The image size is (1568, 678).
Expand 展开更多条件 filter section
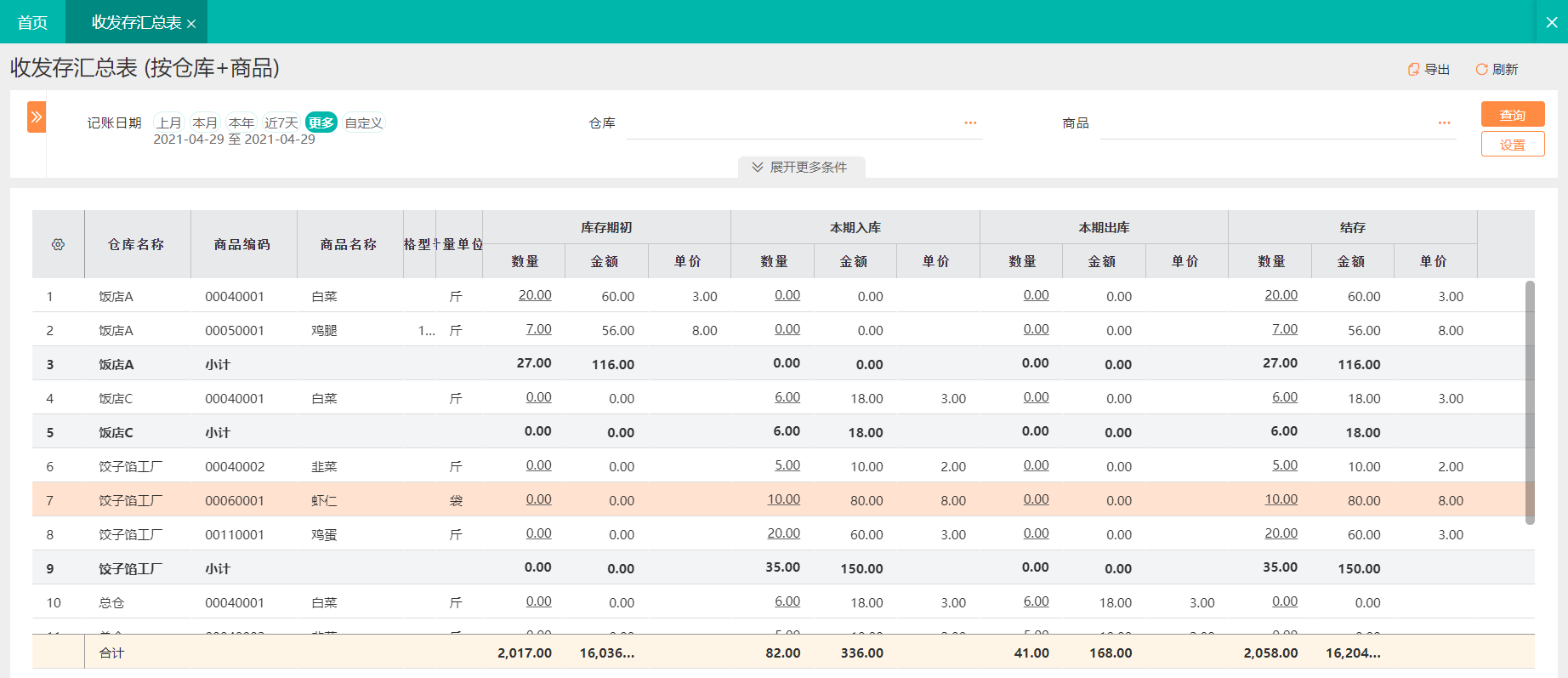click(x=801, y=167)
